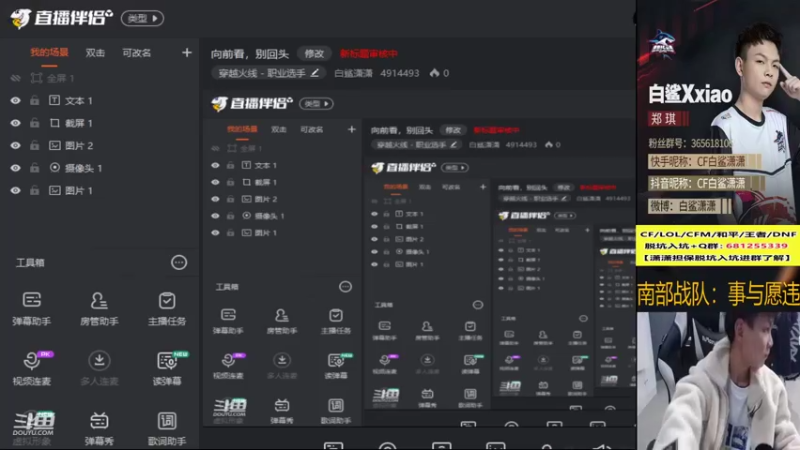Click the yellow CF/LOL/CFM QQ group banner
Screen dimensions: 800x450
(718, 246)
